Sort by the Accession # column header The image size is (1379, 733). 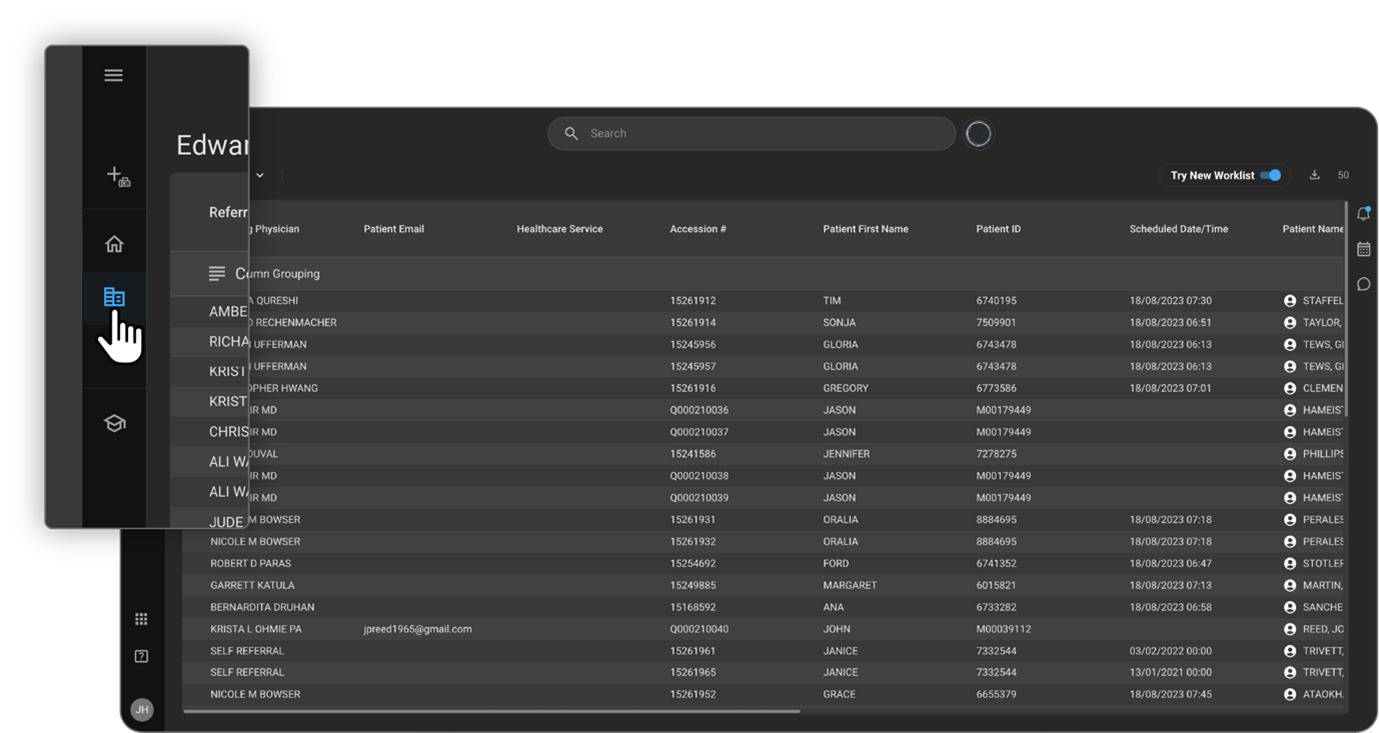coord(698,229)
